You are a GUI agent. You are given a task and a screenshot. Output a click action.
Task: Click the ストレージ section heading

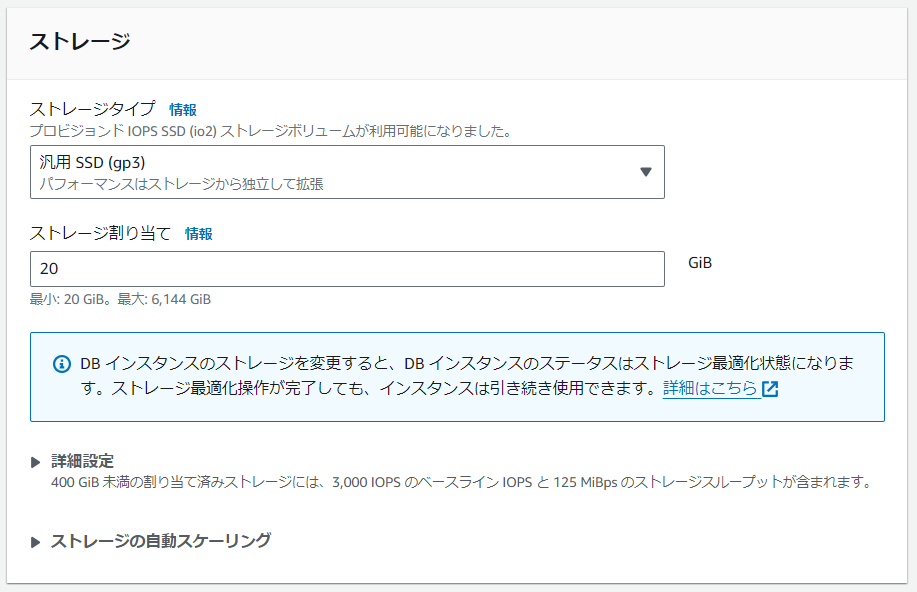pos(81,41)
